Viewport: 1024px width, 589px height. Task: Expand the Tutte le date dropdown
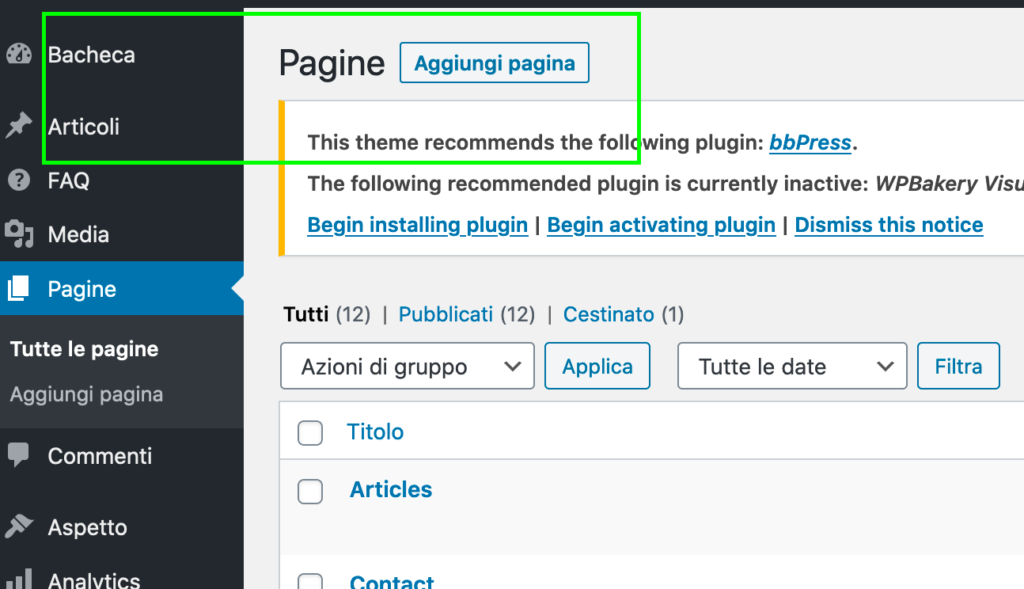(x=792, y=366)
